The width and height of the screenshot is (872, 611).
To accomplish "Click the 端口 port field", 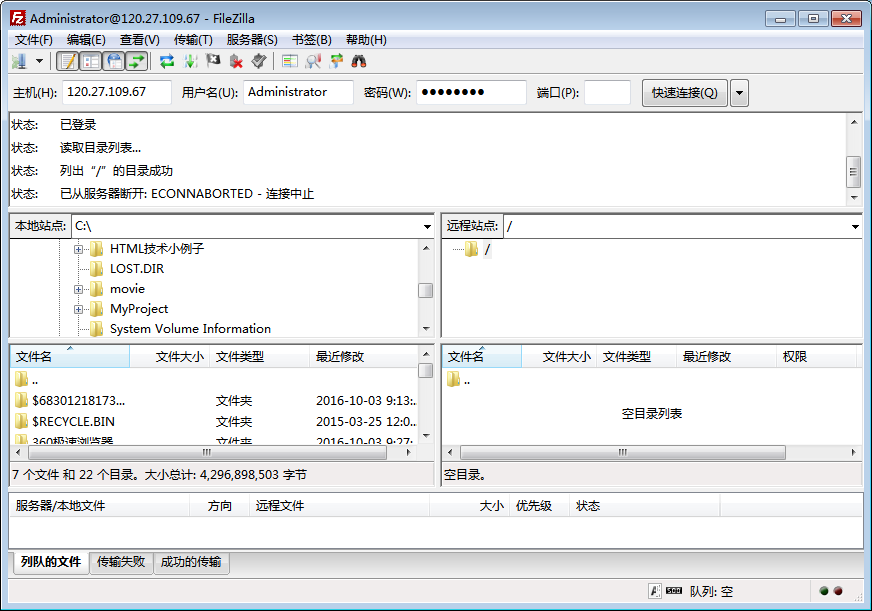I will (x=607, y=92).
